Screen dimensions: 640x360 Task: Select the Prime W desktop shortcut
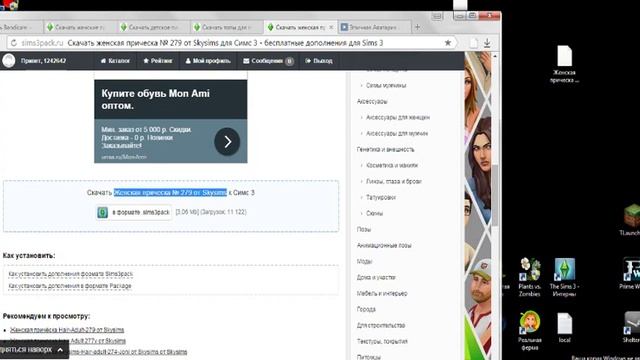630,273
